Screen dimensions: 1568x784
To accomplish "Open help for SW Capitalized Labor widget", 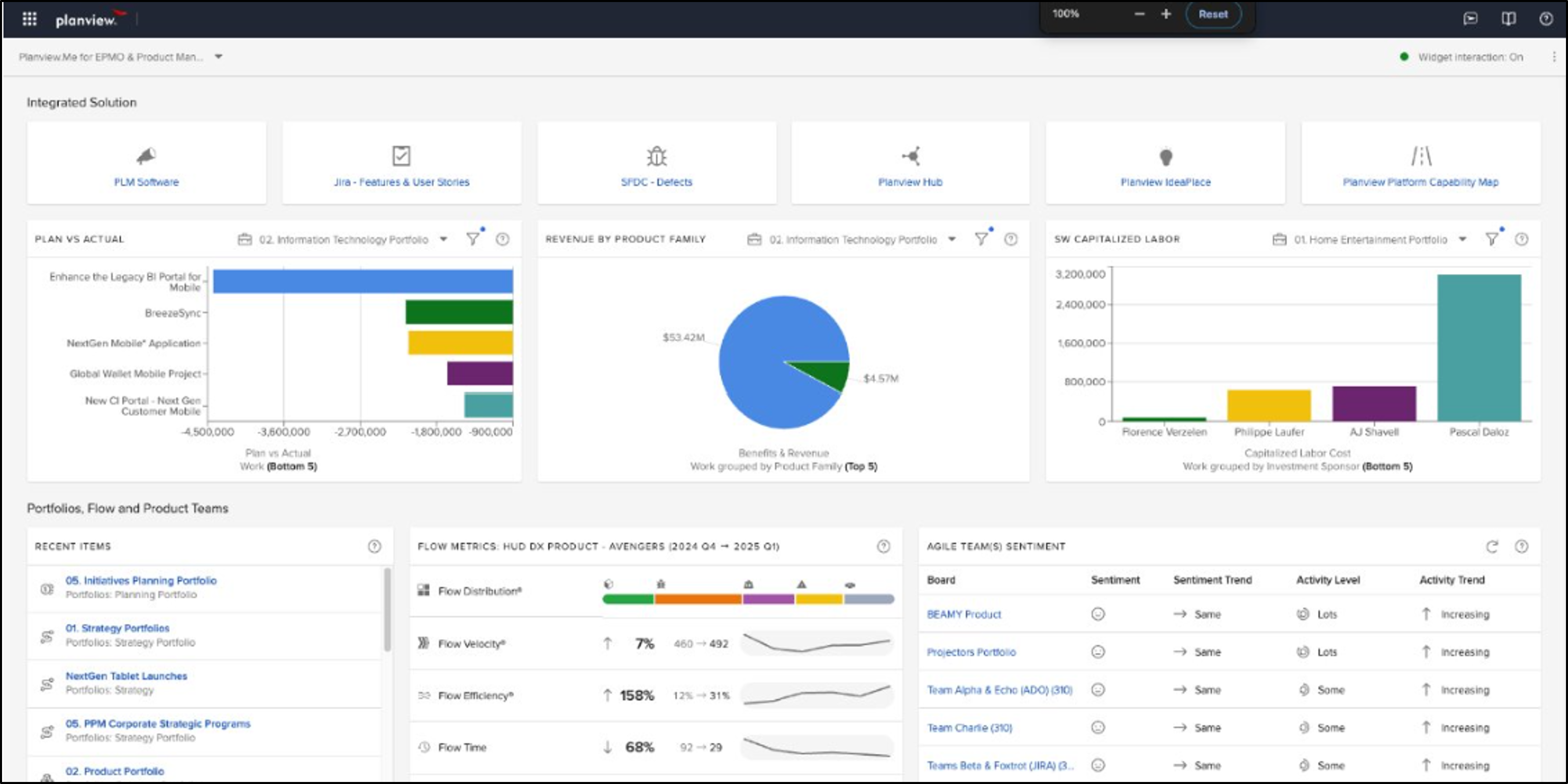I will (1521, 239).
